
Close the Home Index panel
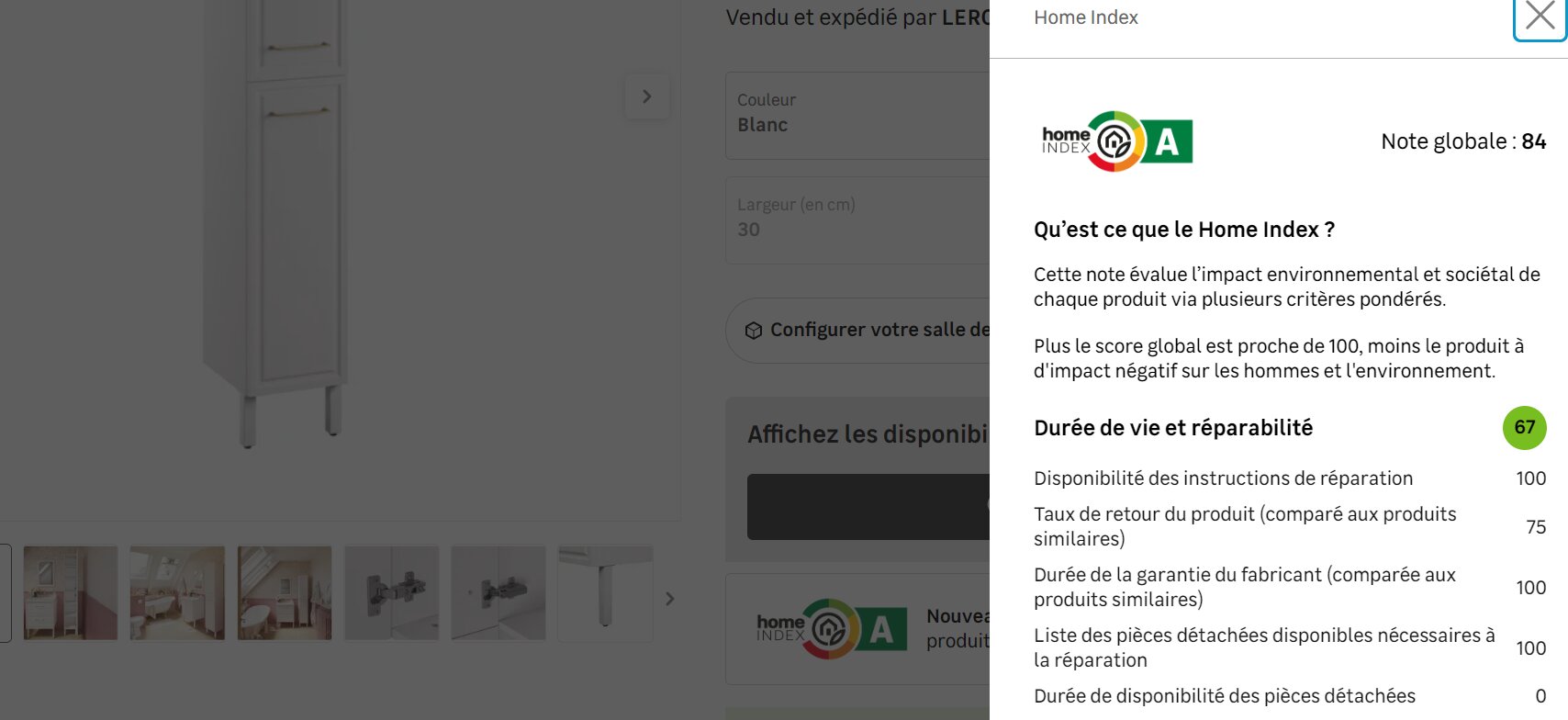tap(1540, 17)
